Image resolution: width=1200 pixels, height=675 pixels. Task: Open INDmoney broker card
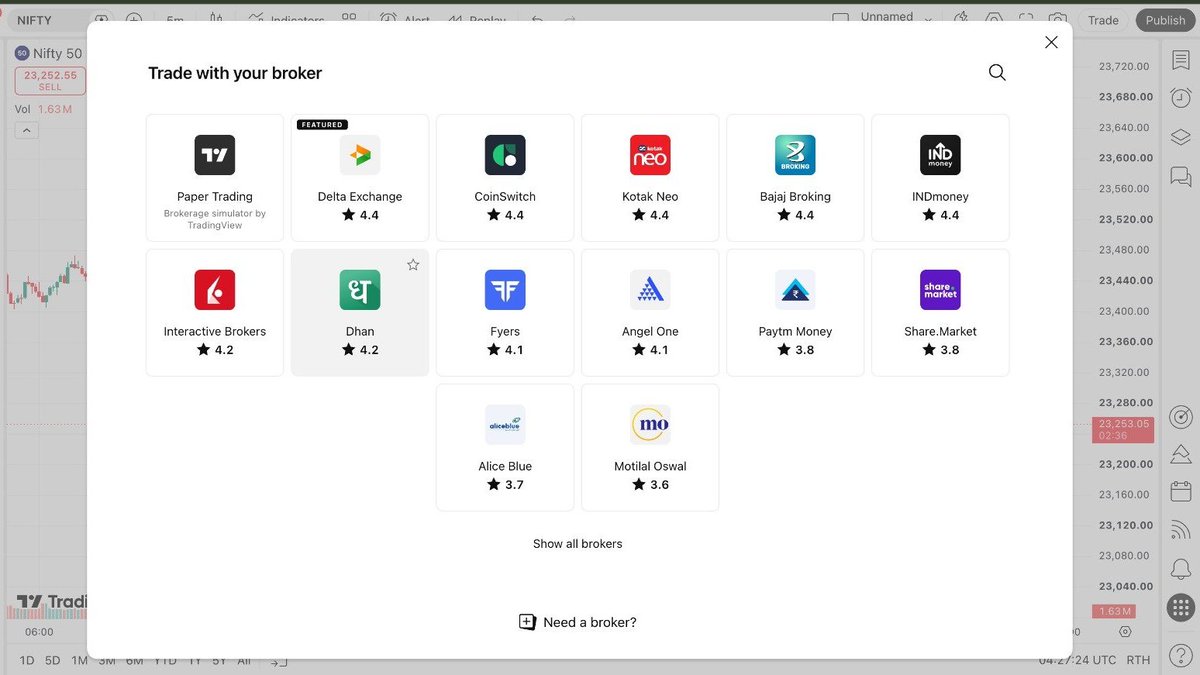point(940,178)
